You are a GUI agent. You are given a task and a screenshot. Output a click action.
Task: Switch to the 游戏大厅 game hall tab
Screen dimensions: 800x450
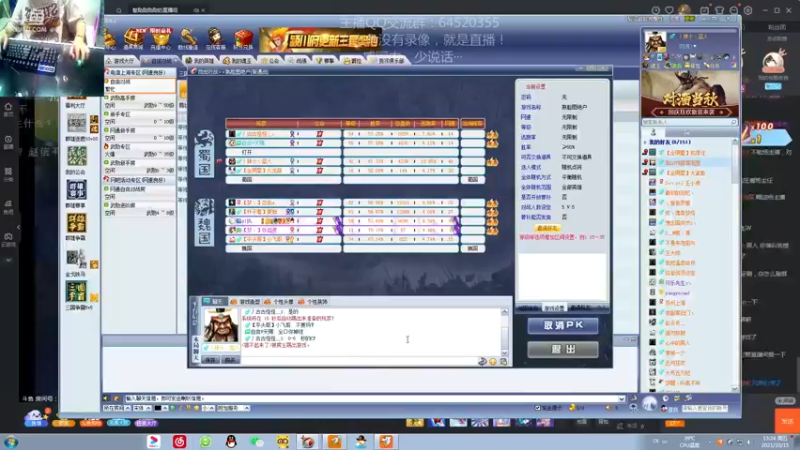pyautogui.click(x=120, y=61)
